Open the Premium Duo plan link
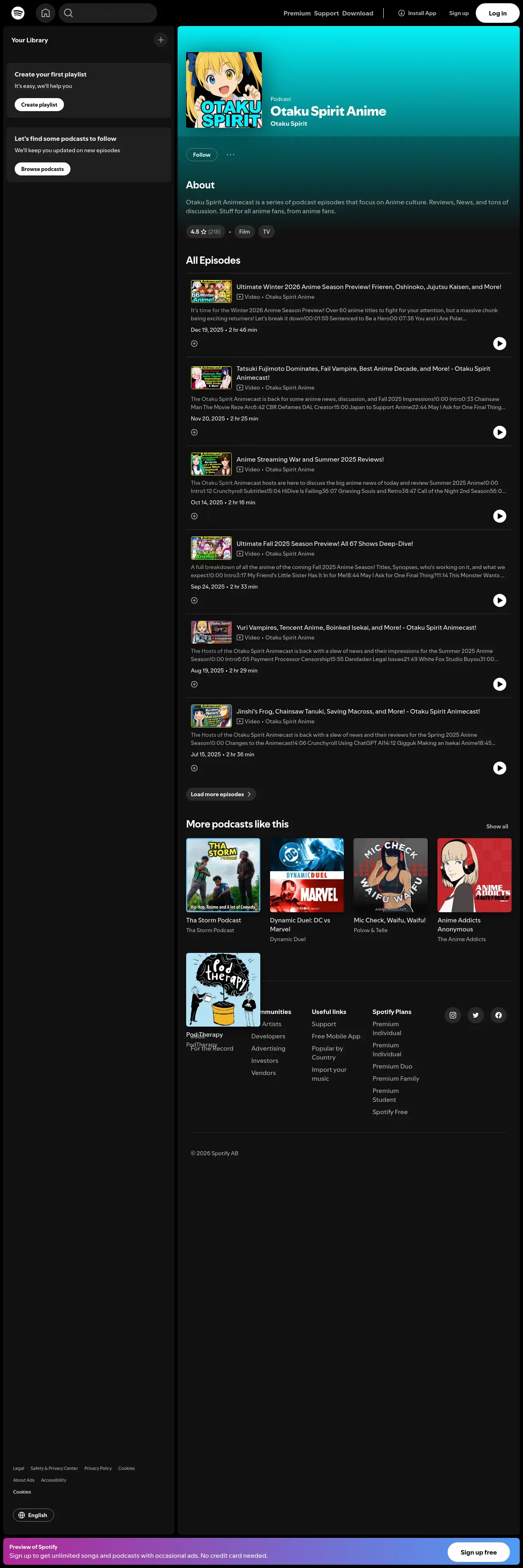 [x=392, y=1067]
